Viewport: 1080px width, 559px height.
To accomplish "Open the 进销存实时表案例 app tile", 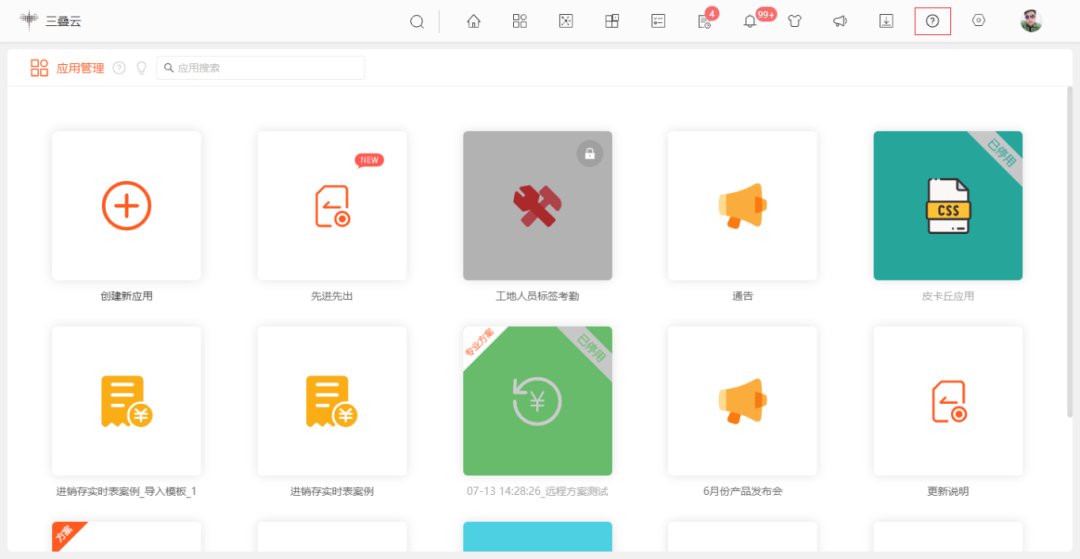I will point(332,401).
